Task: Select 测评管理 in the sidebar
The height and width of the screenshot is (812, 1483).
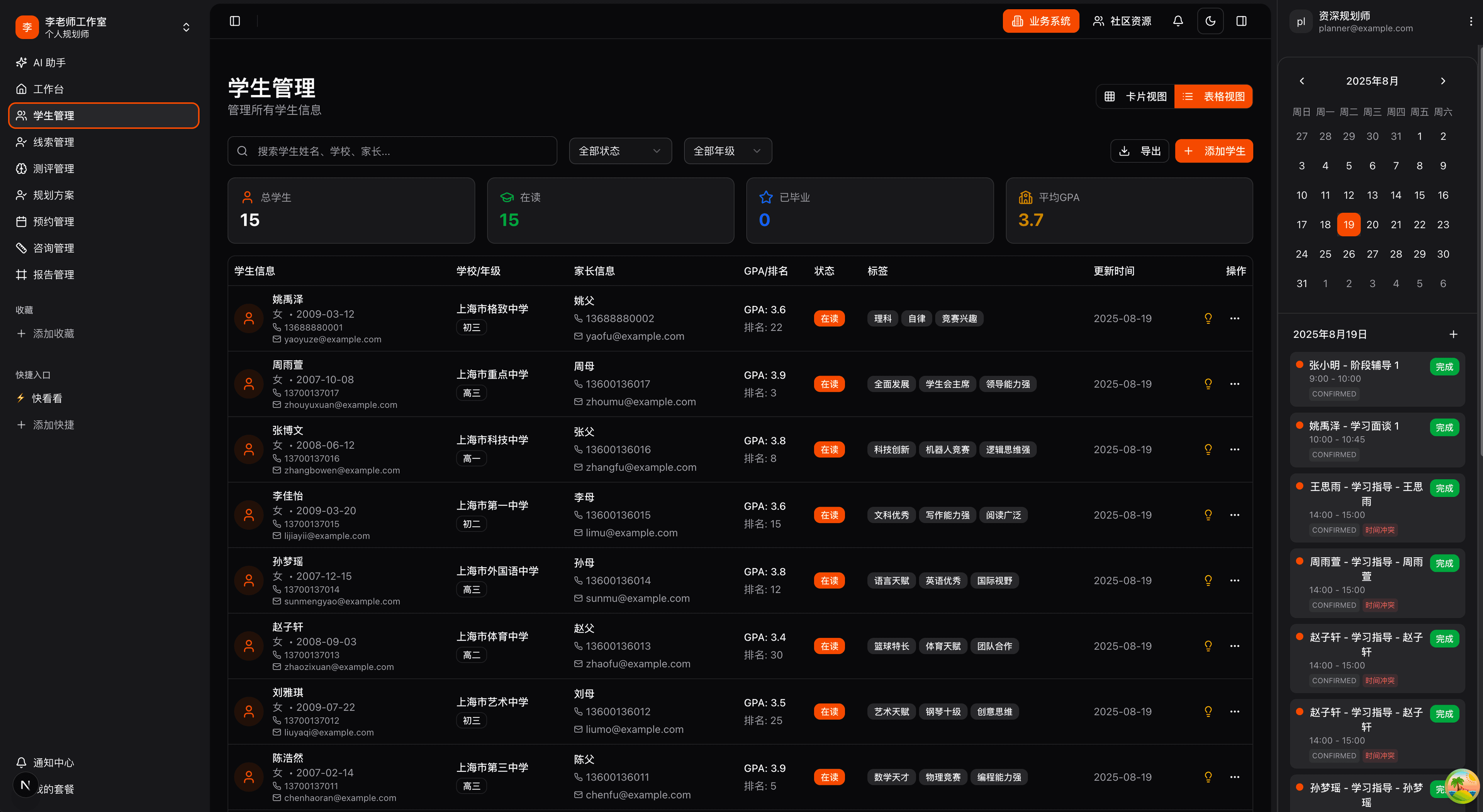Action: click(x=53, y=169)
